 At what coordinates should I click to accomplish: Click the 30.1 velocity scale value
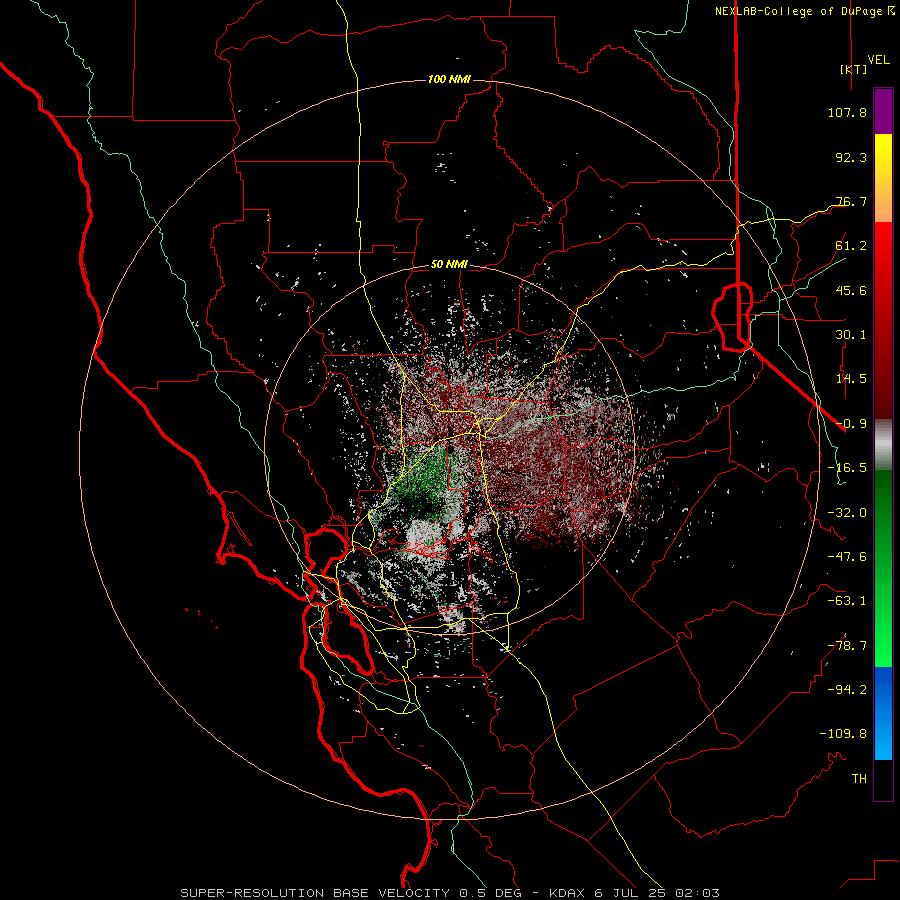(851, 335)
